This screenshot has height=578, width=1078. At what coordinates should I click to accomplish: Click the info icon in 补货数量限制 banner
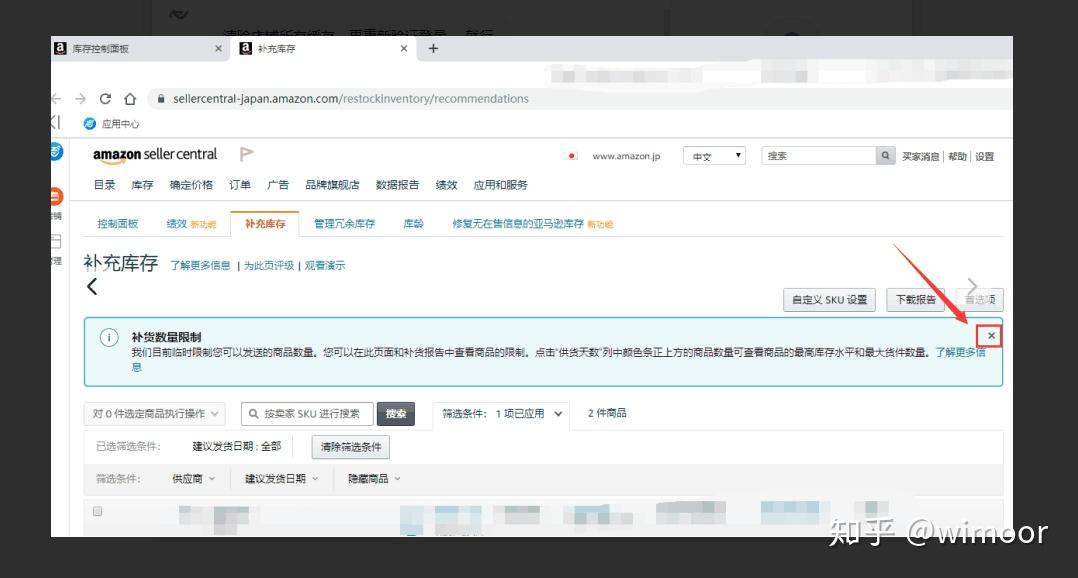coord(109,337)
